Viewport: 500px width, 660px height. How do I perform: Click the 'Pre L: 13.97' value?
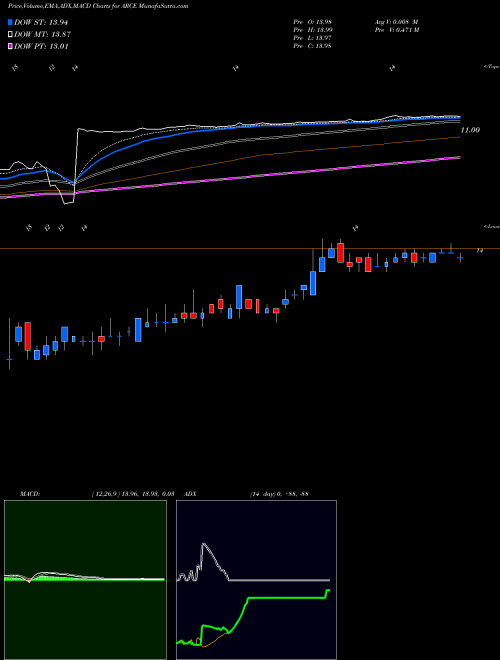click(x=312, y=38)
